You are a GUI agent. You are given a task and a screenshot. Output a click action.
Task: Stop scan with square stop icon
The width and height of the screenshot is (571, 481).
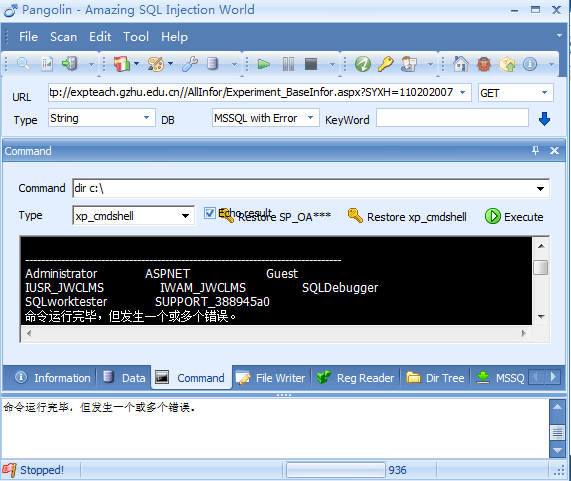pyautogui.click(x=311, y=64)
